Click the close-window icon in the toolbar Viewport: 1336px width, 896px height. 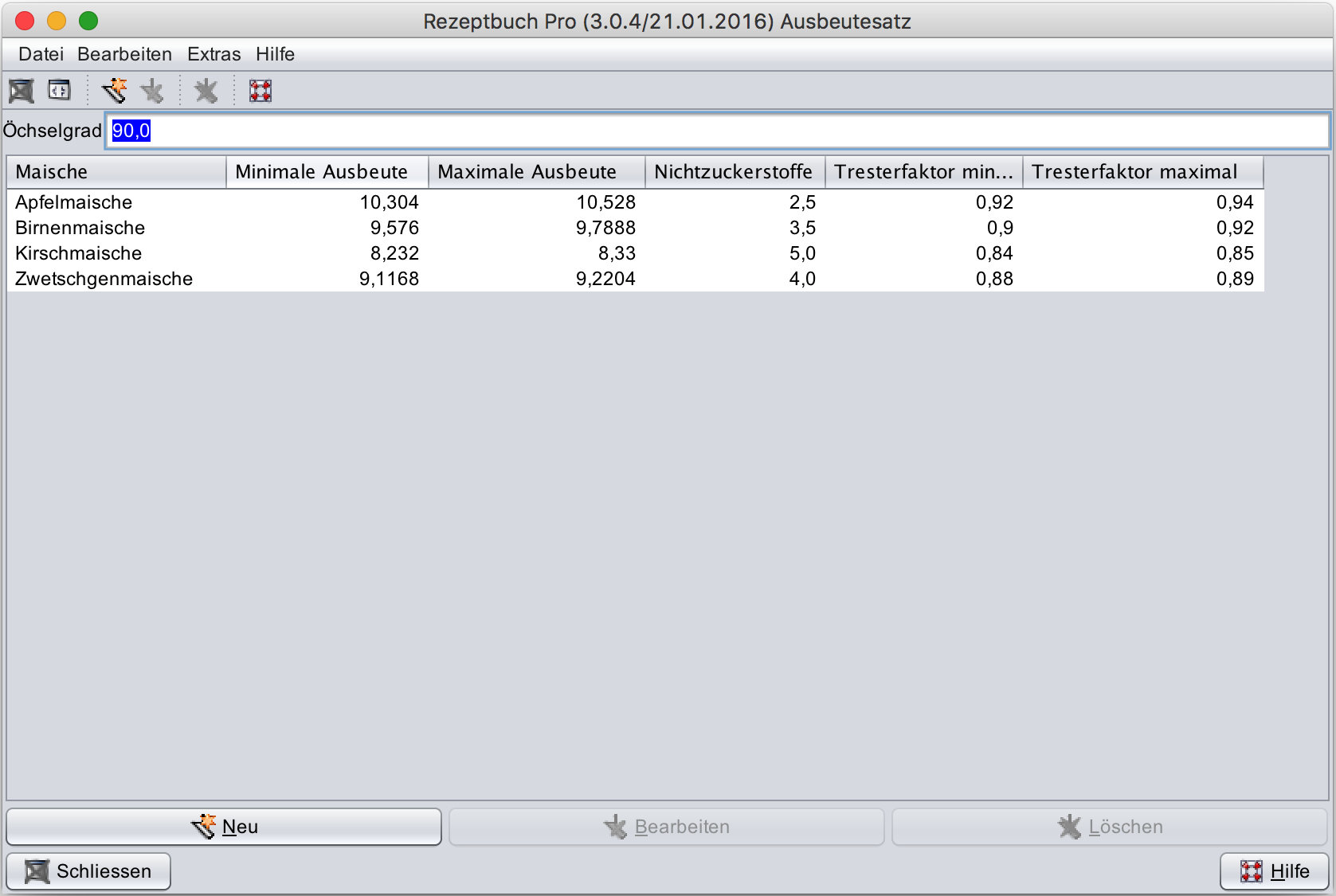[22, 91]
